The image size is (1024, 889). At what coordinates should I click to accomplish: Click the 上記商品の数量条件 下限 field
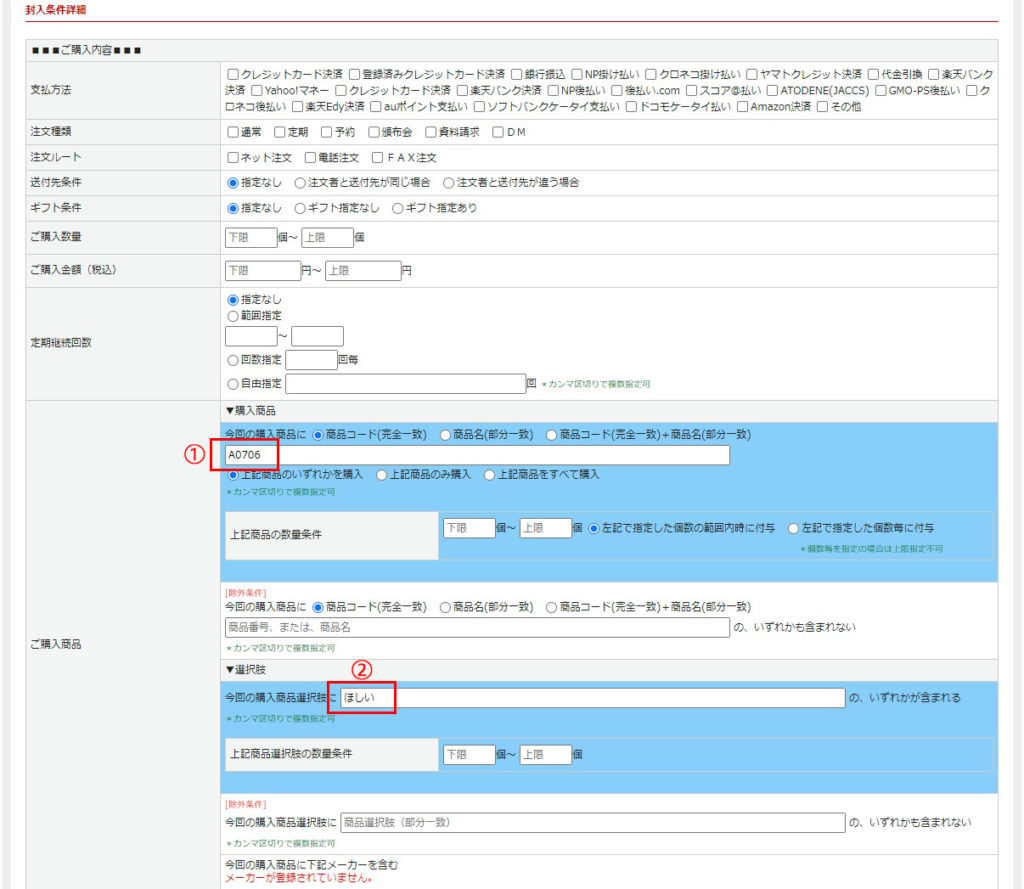[x=469, y=528]
